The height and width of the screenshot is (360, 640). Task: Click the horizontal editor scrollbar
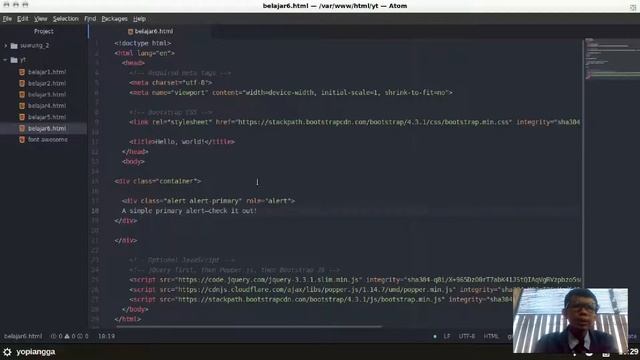[249, 327]
